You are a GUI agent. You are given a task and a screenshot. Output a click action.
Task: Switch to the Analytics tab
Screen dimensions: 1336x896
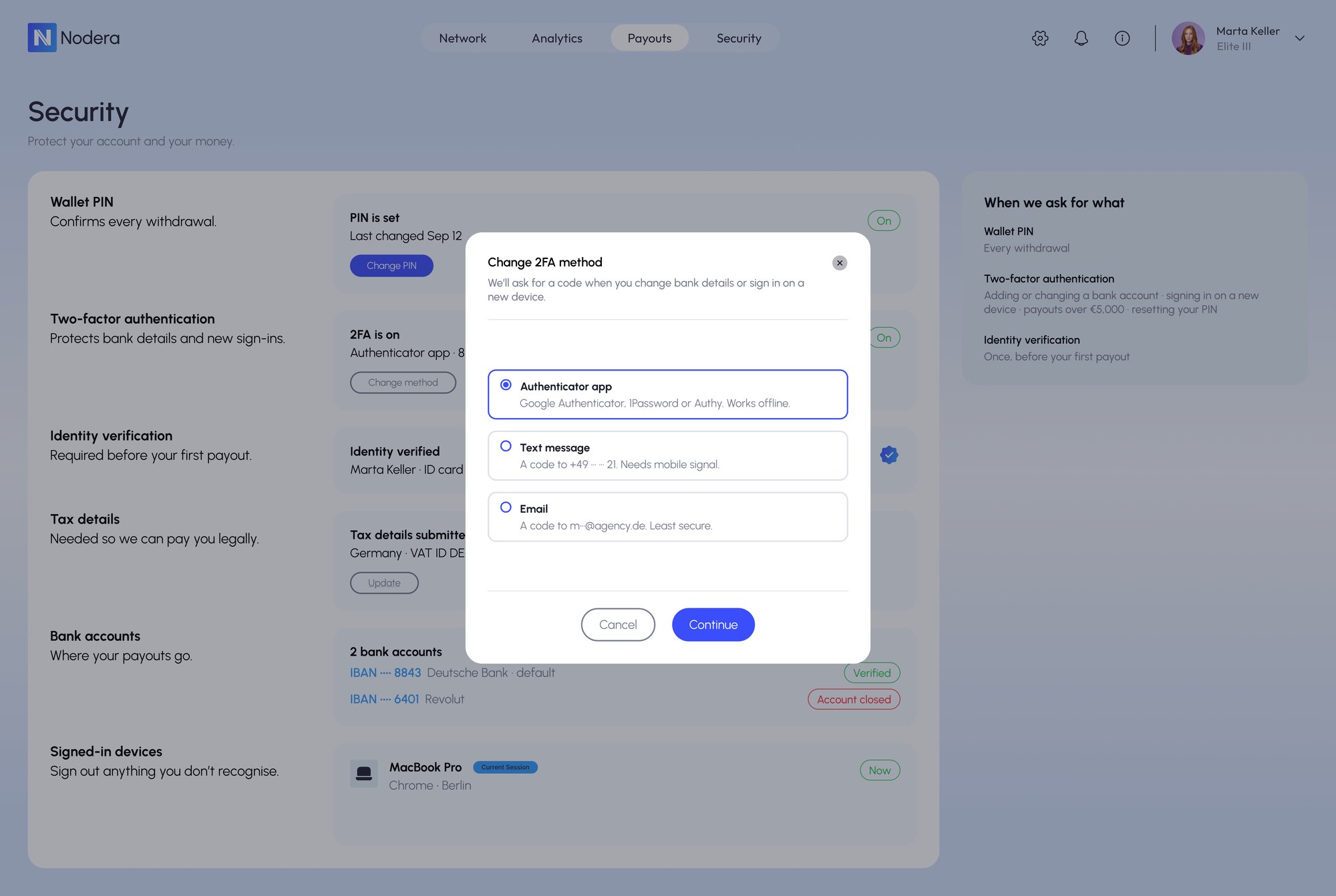(556, 38)
